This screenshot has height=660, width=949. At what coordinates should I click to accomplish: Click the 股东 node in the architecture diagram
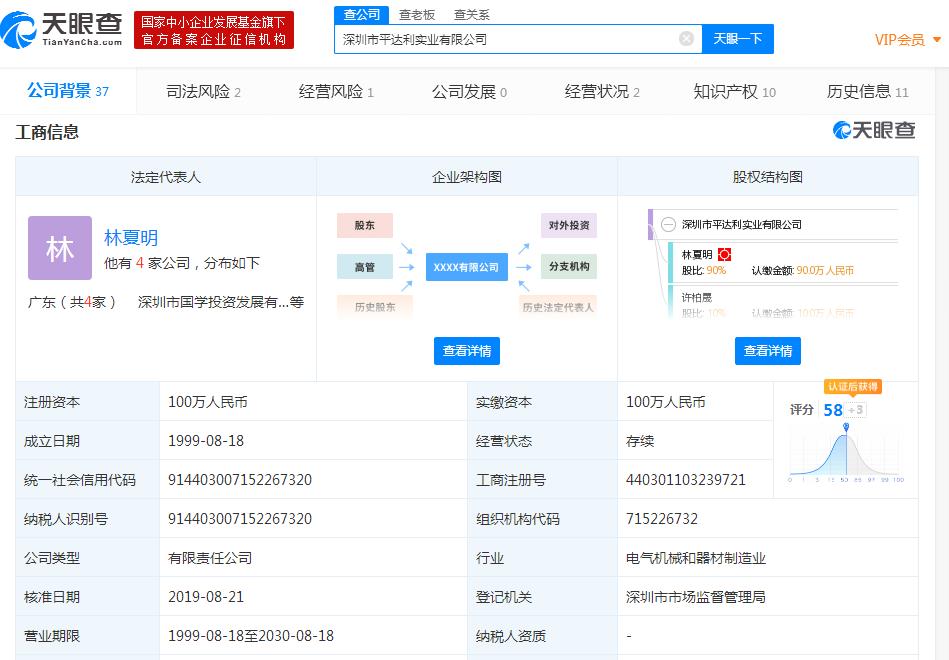pos(364,225)
